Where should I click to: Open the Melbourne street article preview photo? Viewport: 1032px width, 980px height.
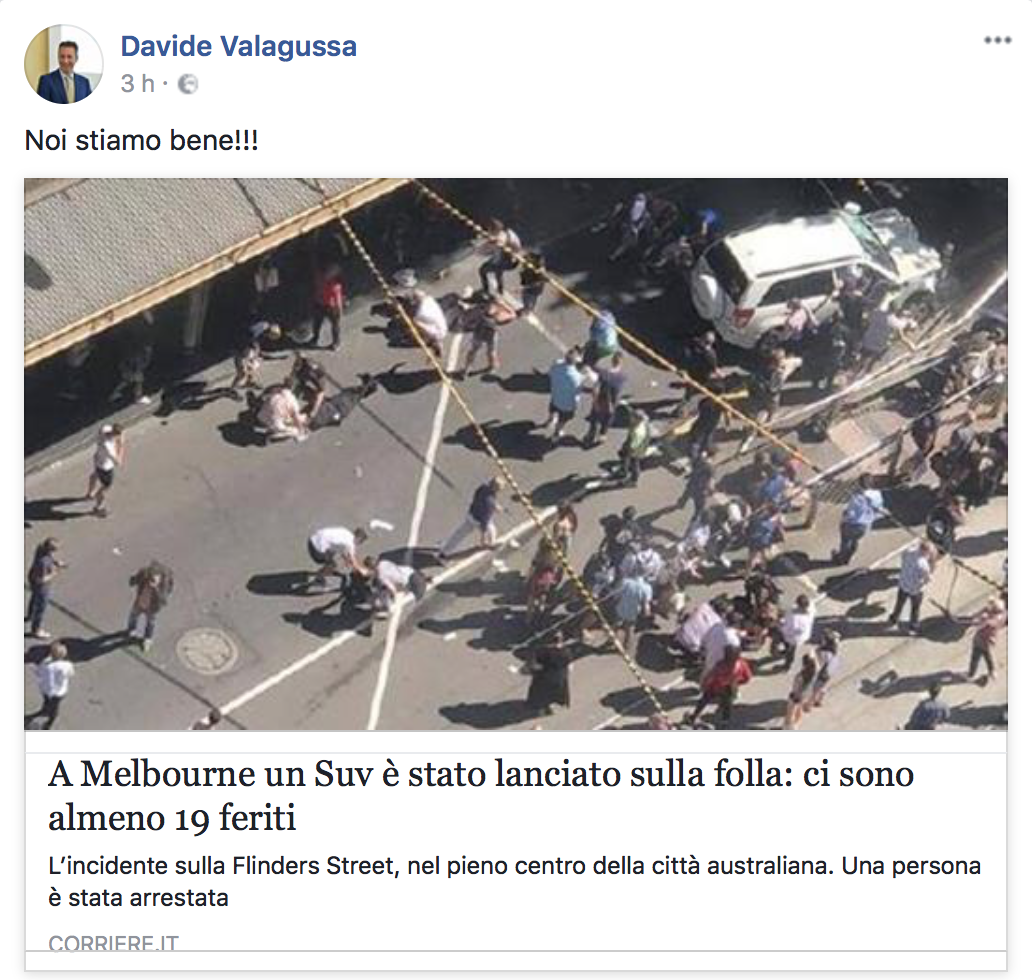pyautogui.click(x=515, y=453)
